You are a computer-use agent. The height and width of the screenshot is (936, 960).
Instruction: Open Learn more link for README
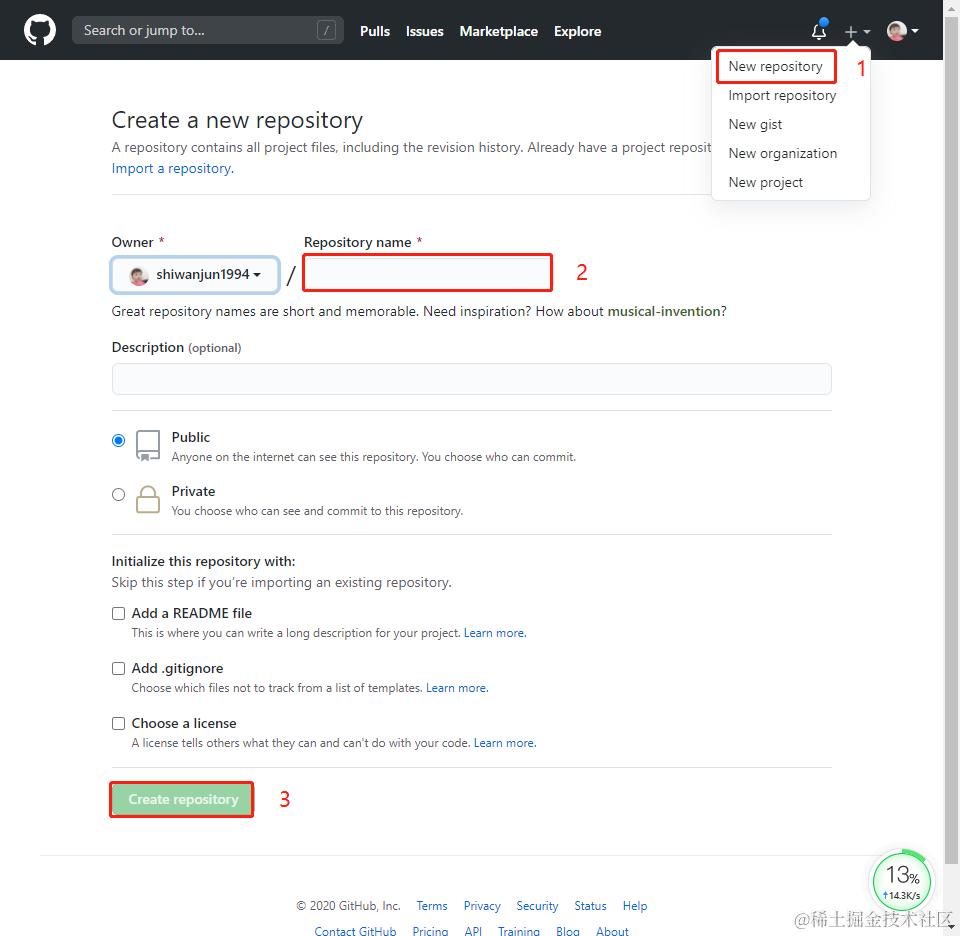(x=495, y=633)
